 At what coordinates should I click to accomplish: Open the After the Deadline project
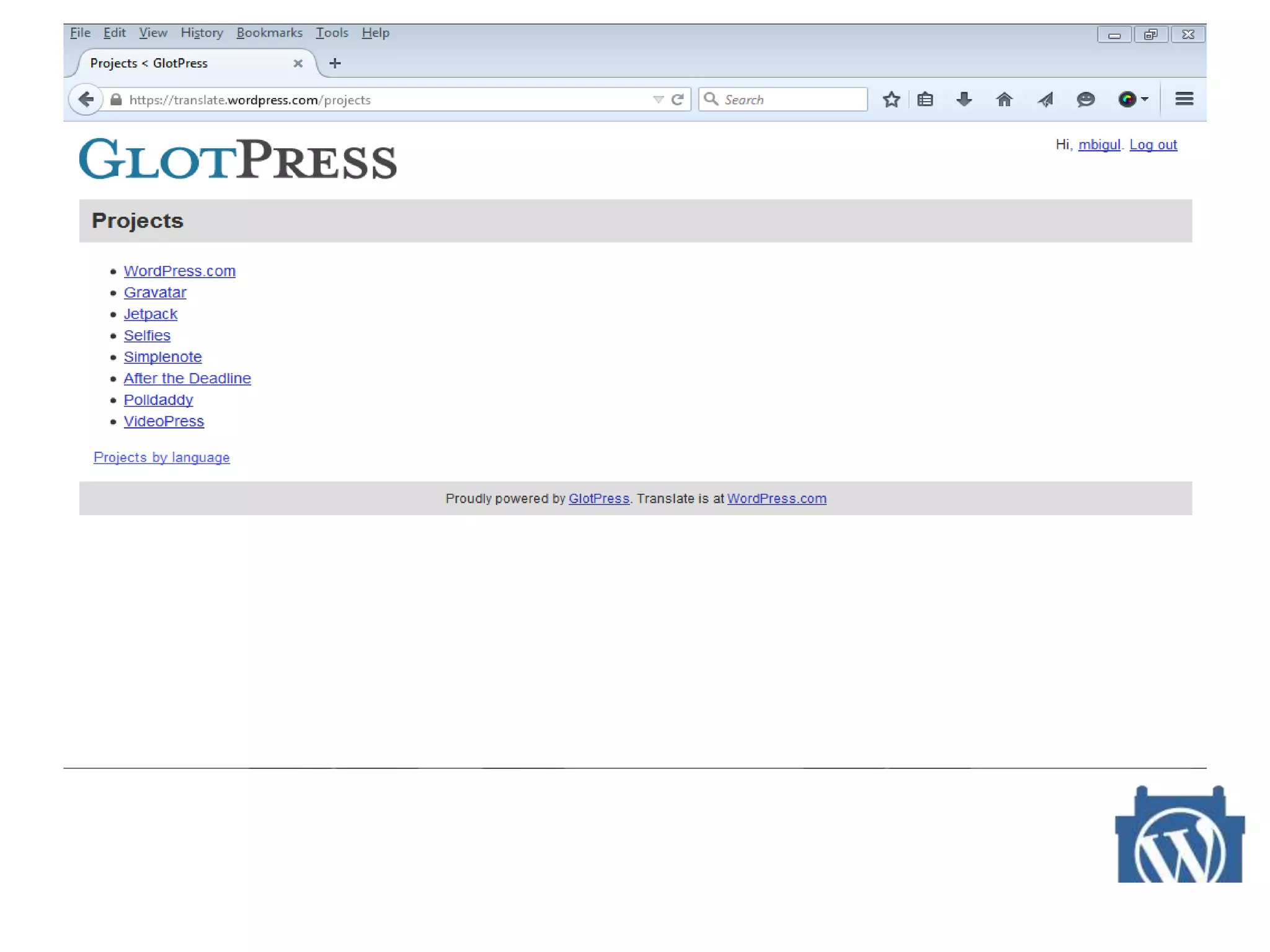(187, 378)
